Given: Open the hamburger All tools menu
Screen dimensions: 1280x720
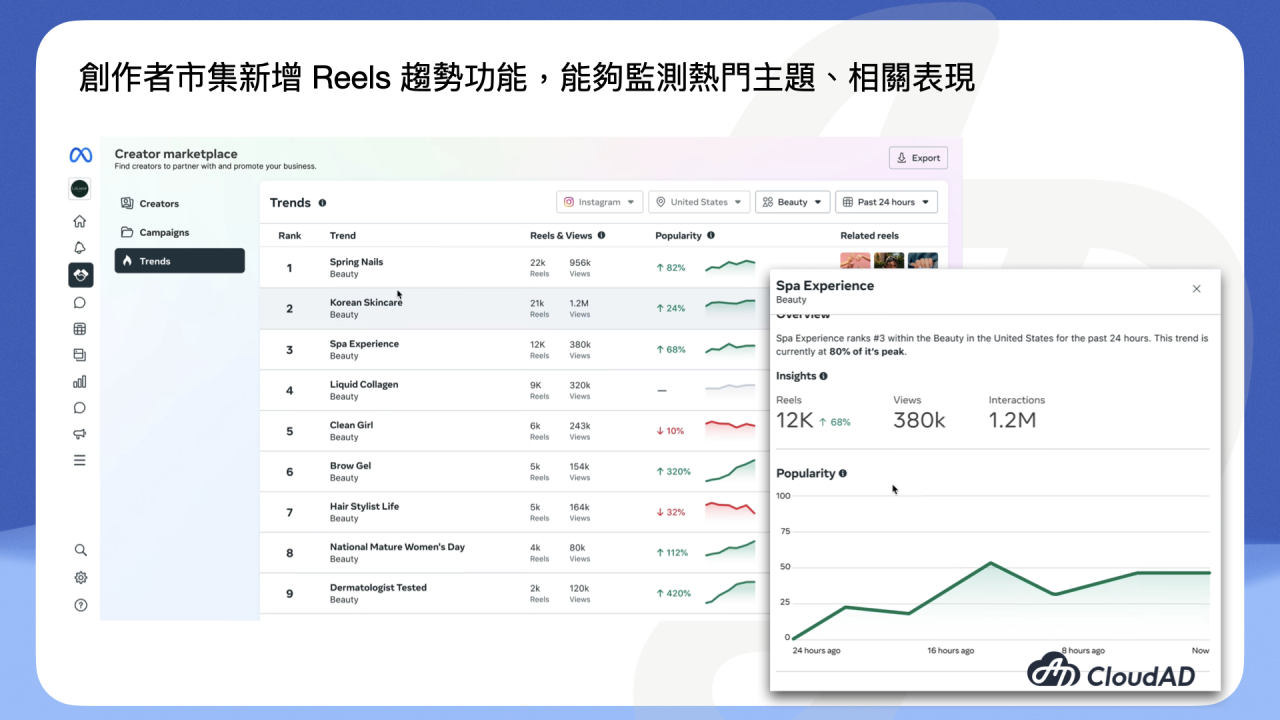Looking at the screenshot, I should point(80,460).
